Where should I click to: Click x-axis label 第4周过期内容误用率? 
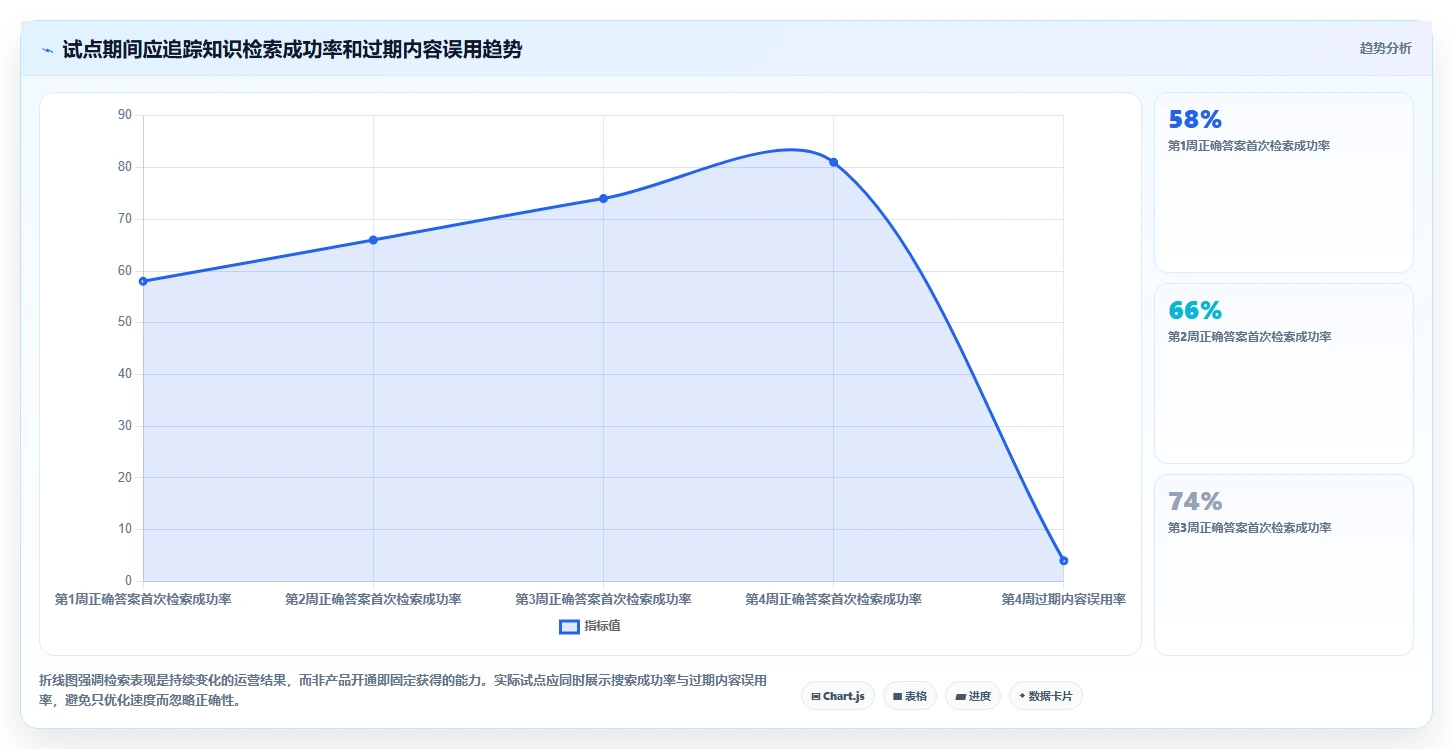tap(1063, 599)
